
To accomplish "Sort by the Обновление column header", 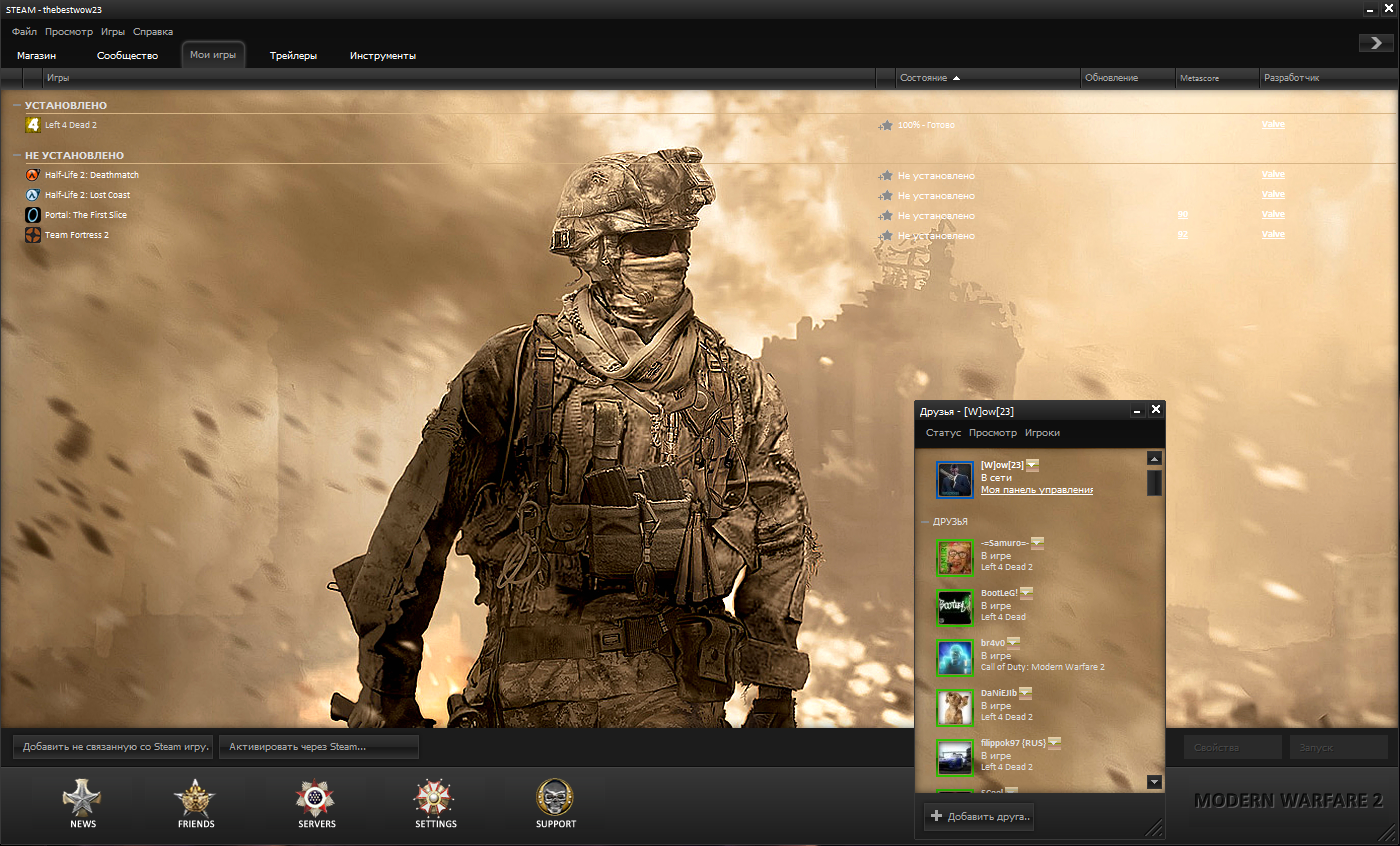I will click(1126, 78).
